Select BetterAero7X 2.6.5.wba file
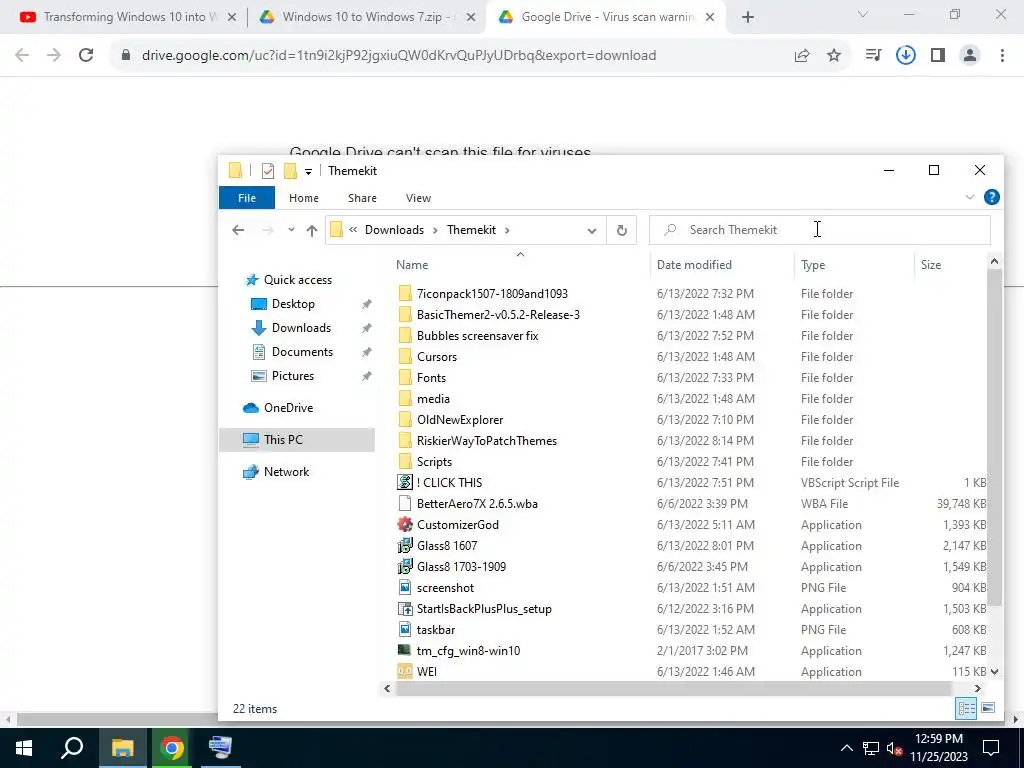Viewport: 1024px width, 768px height. click(x=477, y=504)
